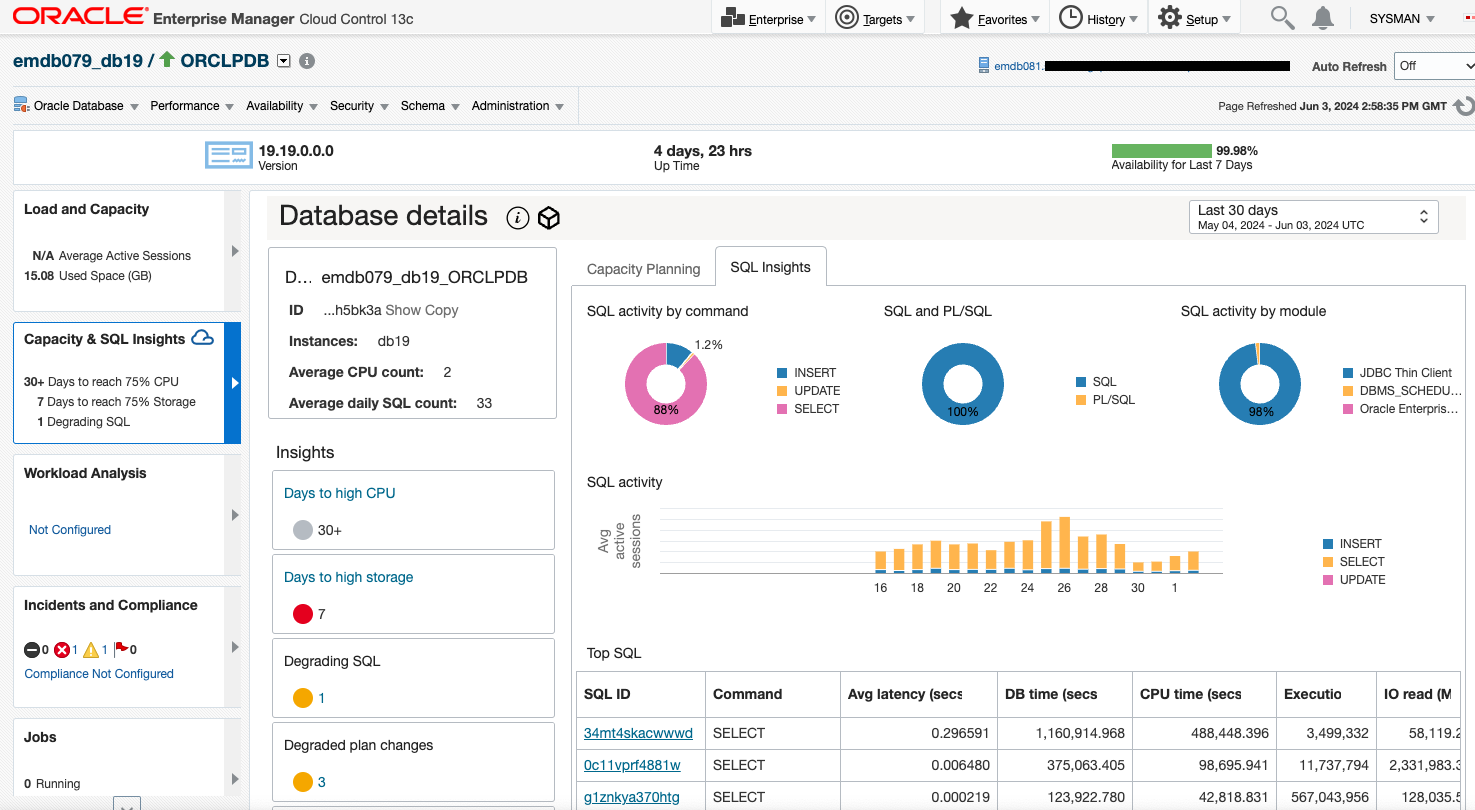
Task: Open the Enterprise menu
Action: 768,19
